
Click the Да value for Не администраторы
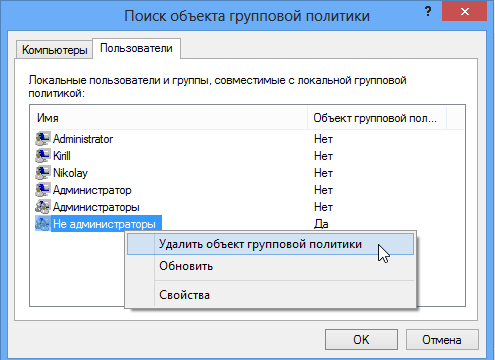tap(321, 224)
